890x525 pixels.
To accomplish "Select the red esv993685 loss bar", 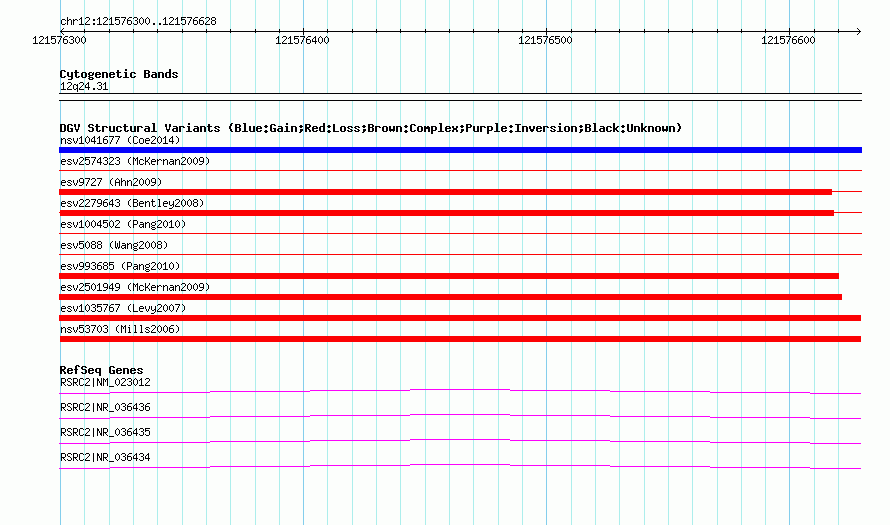I will 449,276.
